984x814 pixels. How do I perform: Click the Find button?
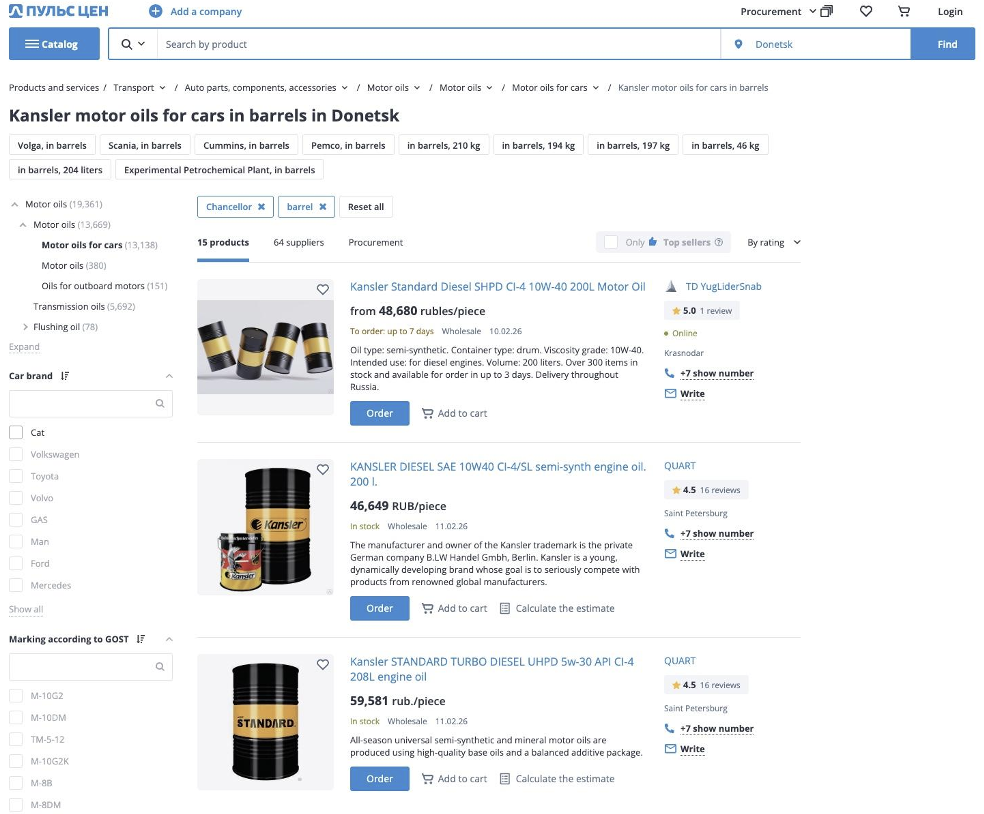pyautogui.click(x=943, y=44)
